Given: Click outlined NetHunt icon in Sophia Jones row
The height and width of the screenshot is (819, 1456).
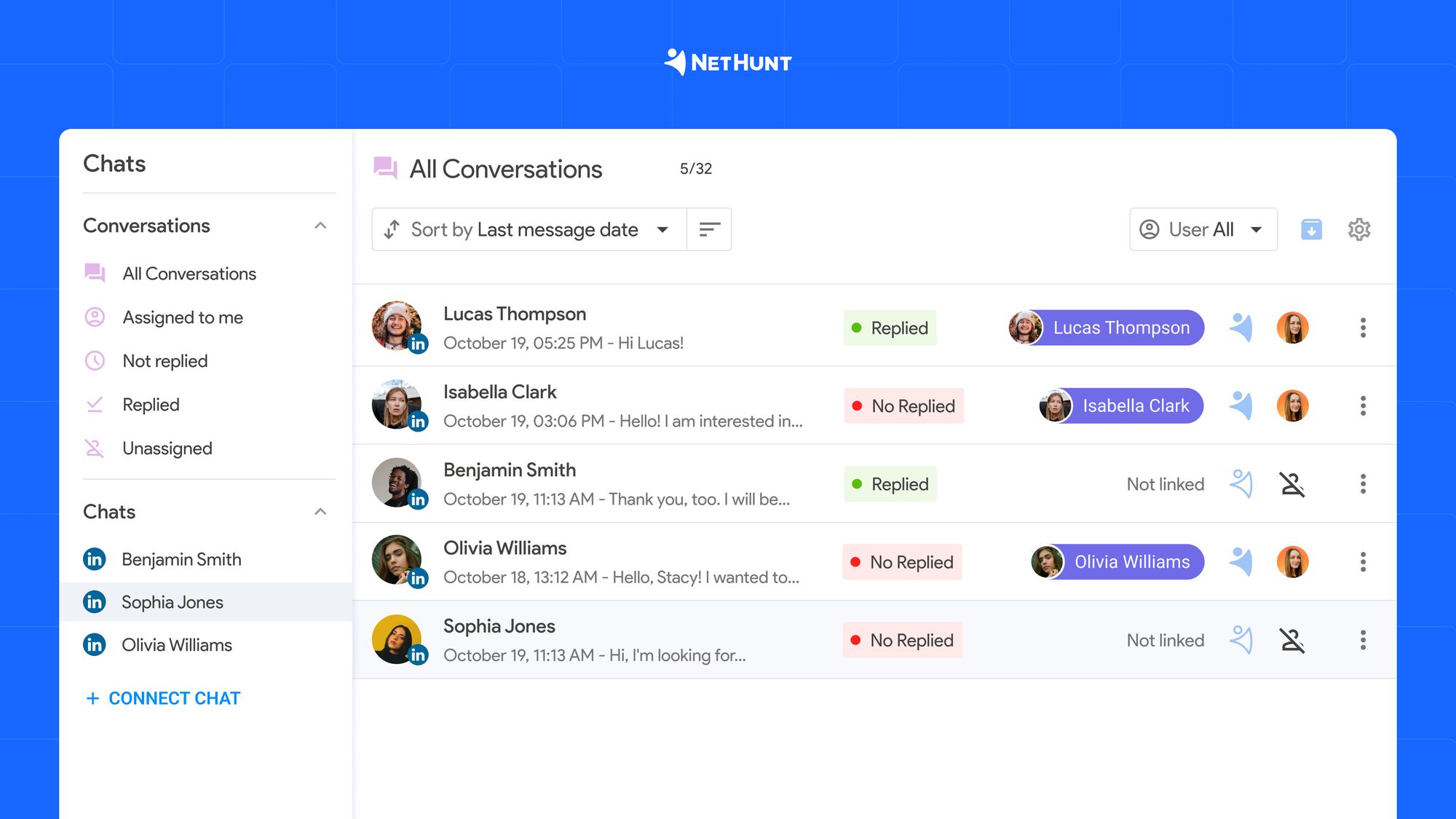Looking at the screenshot, I should 1241,640.
